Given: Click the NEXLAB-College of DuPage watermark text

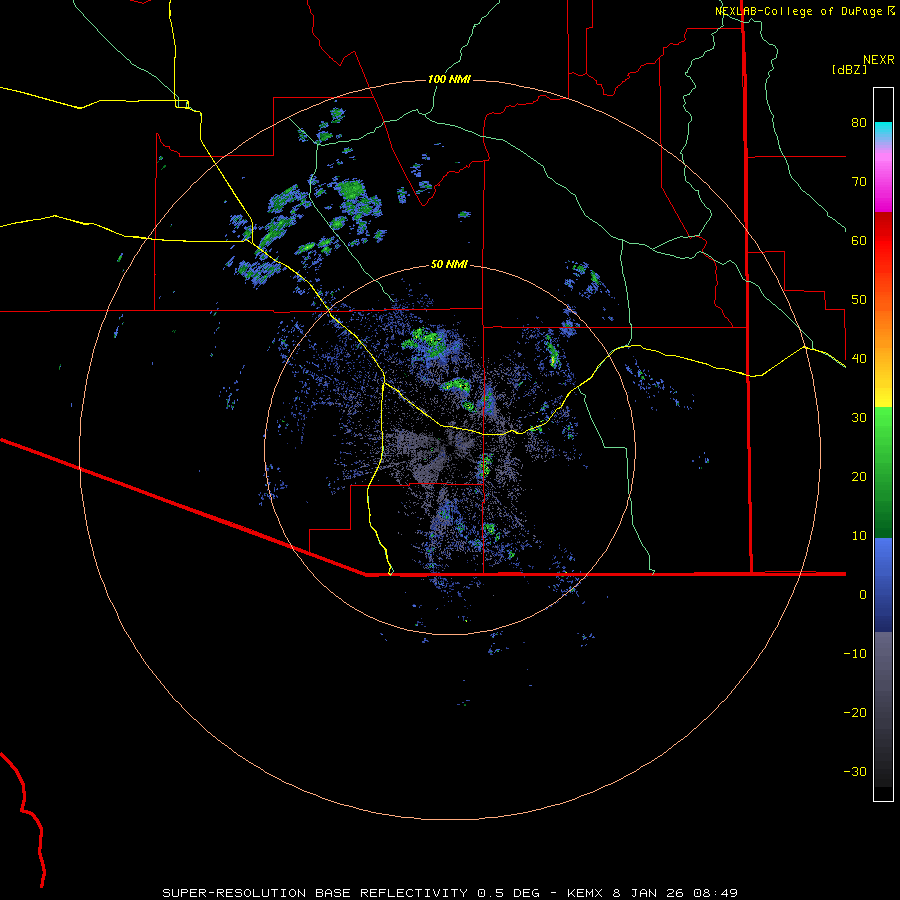Looking at the screenshot, I should 798,11.
